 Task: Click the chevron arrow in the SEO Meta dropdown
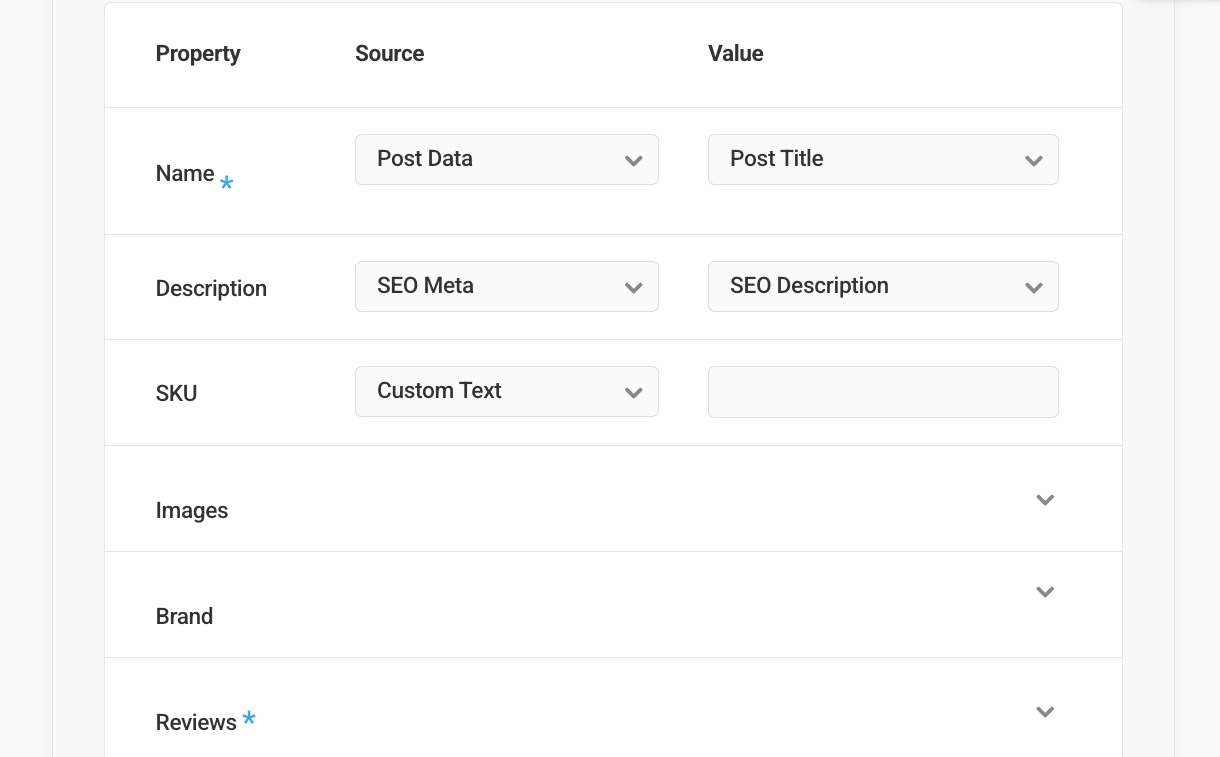[x=633, y=288]
